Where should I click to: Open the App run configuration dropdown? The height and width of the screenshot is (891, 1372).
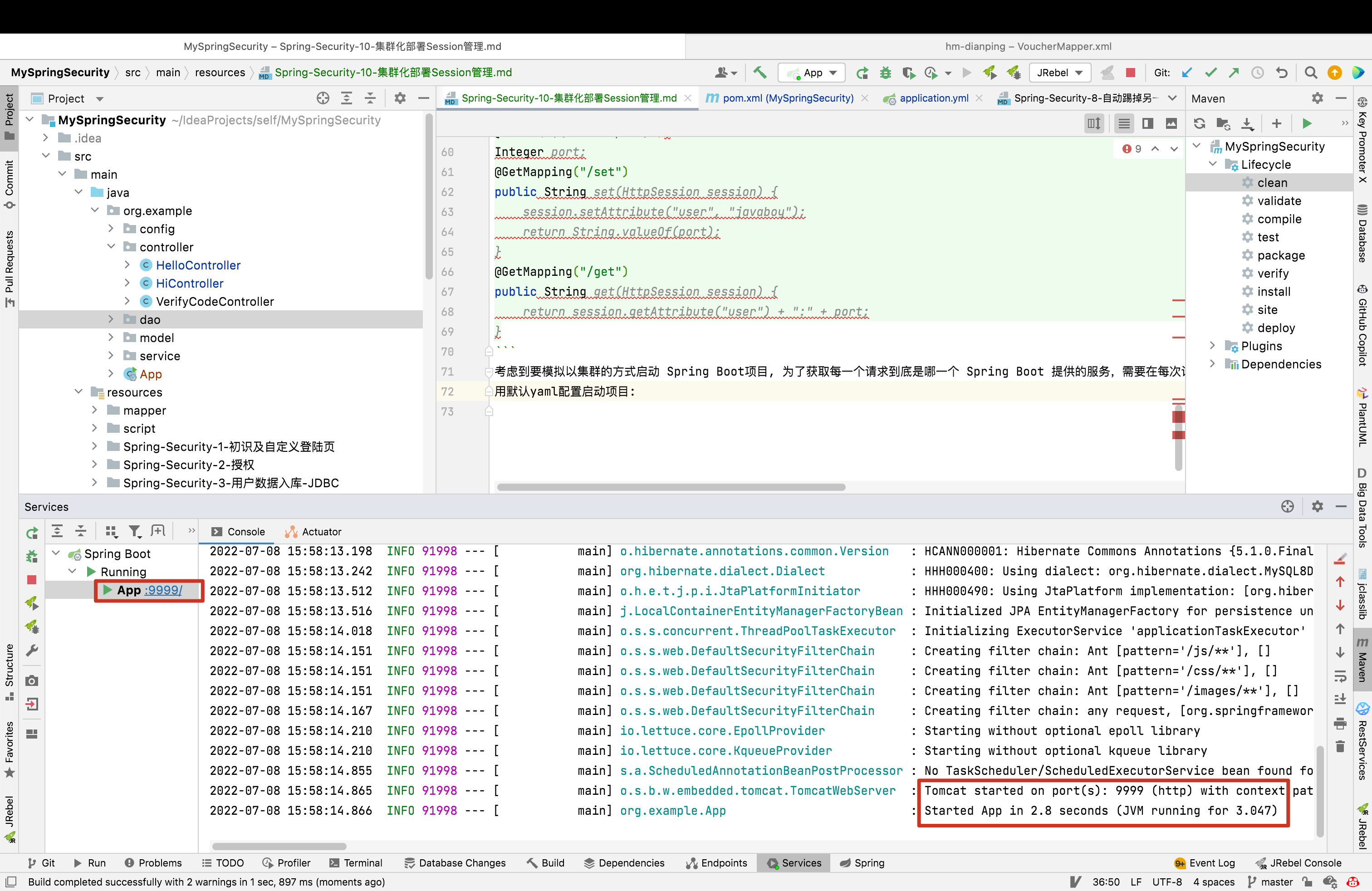tap(811, 73)
